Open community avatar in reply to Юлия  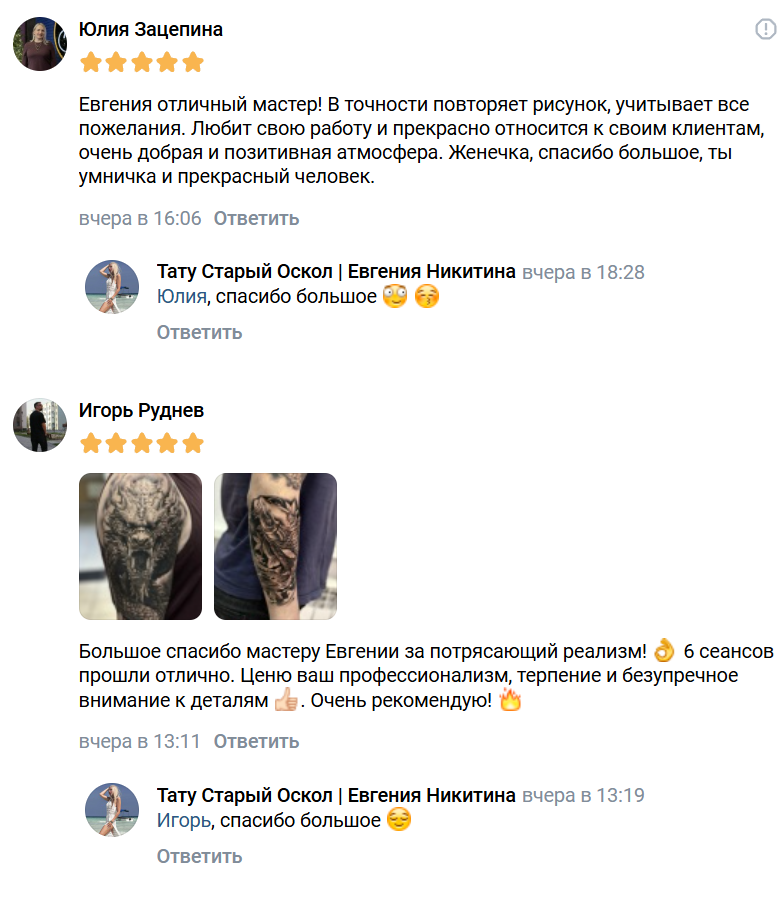pyautogui.click(x=112, y=287)
